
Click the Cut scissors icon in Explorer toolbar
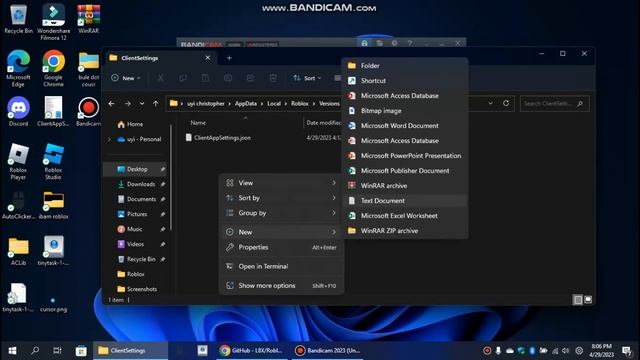click(x=161, y=78)
